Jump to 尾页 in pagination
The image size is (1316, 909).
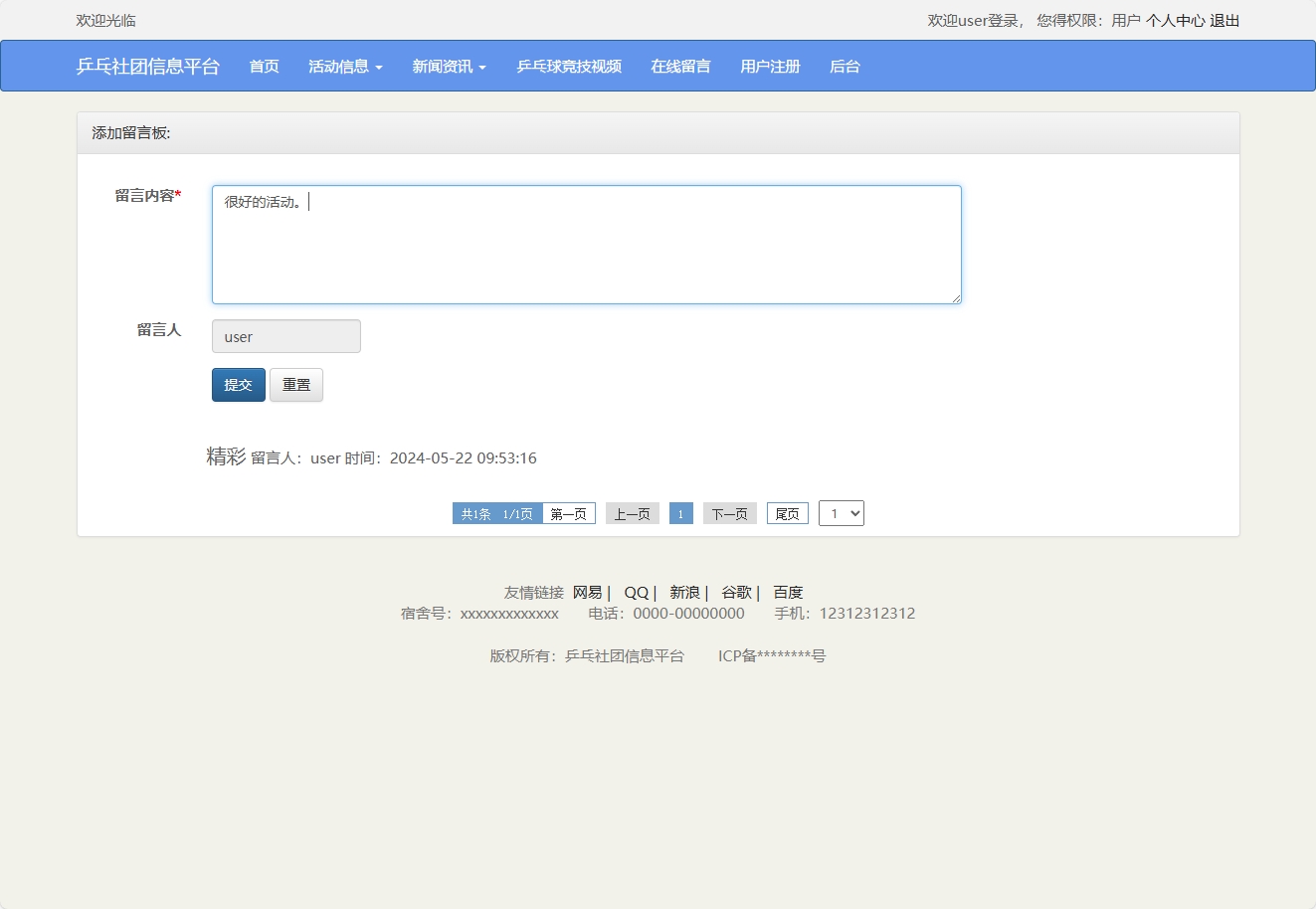pos(787,513)
